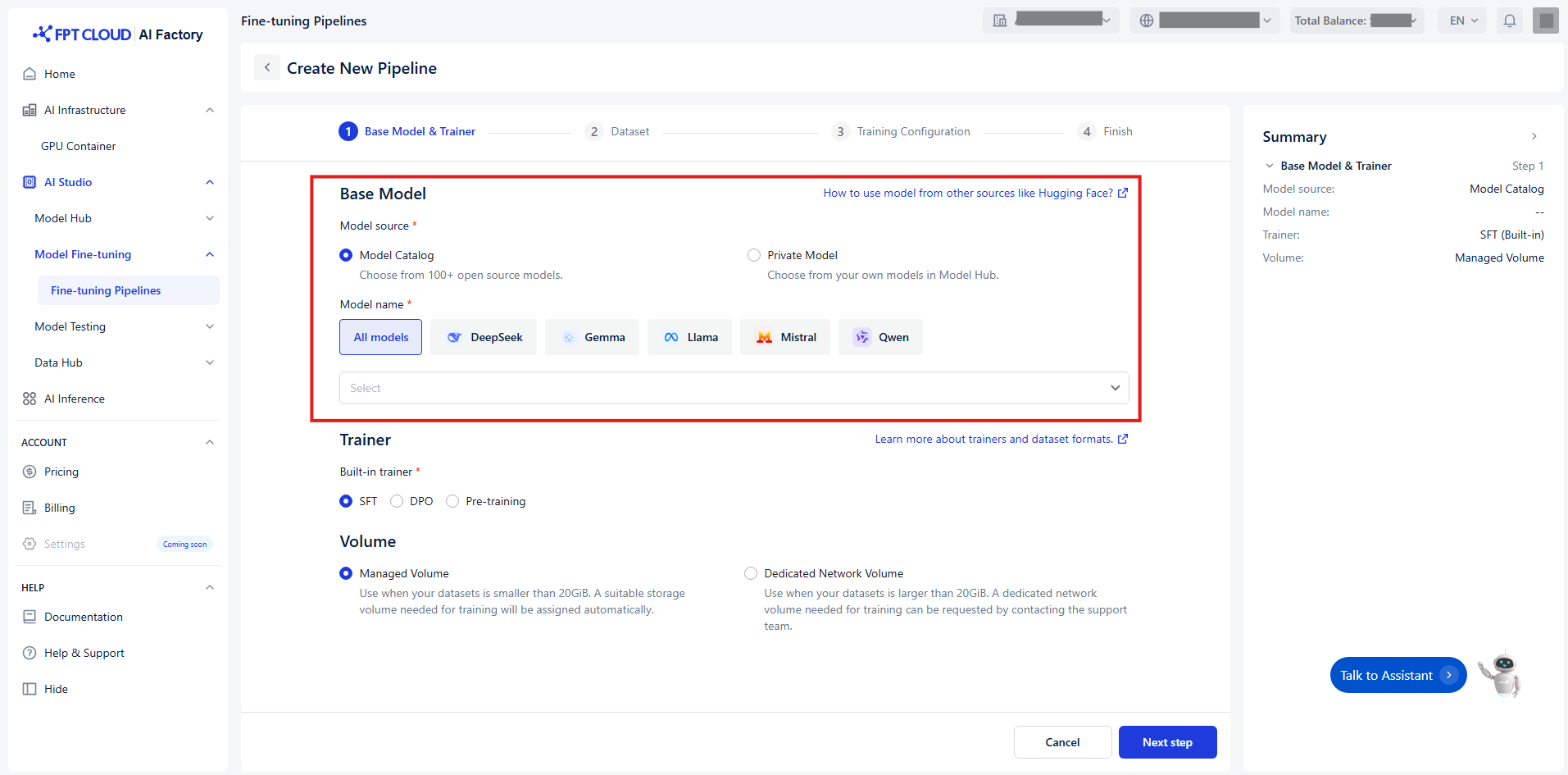Select the Pre-training trainer option
The width and height of the screenshot is (1568, 775).
point(452,501)
